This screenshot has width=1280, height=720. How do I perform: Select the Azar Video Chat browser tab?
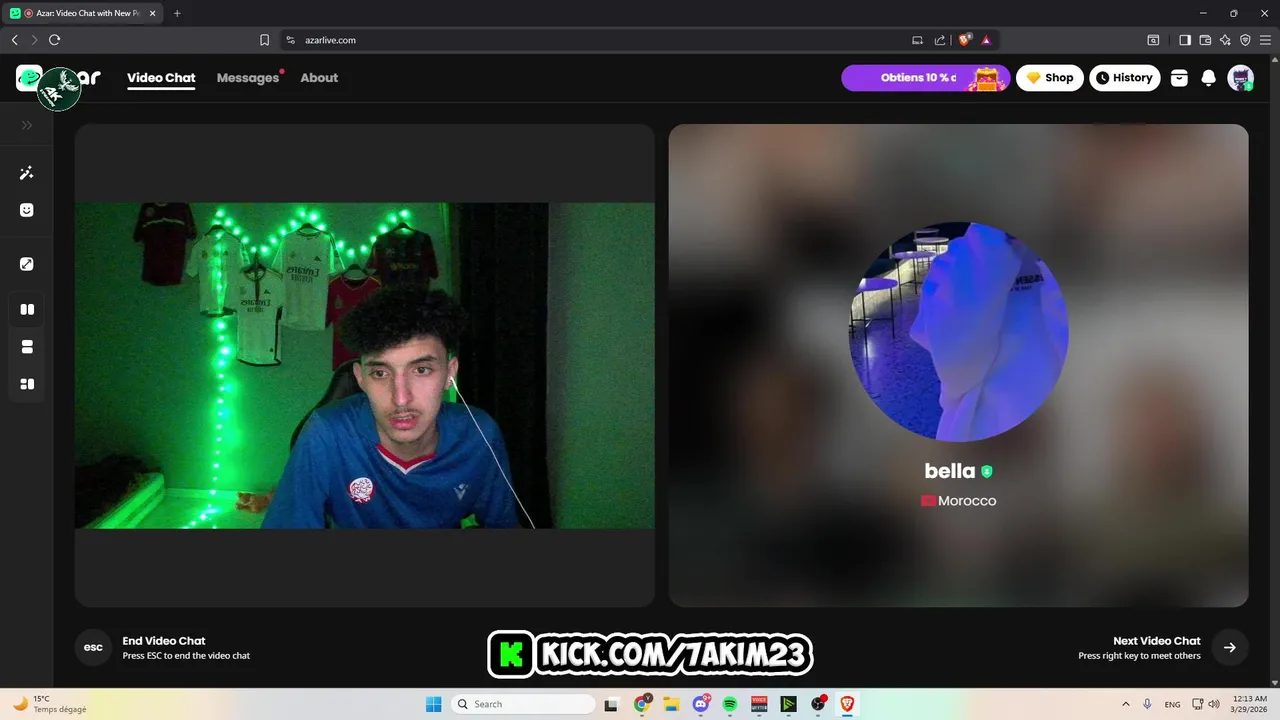[x=85, y=13]
